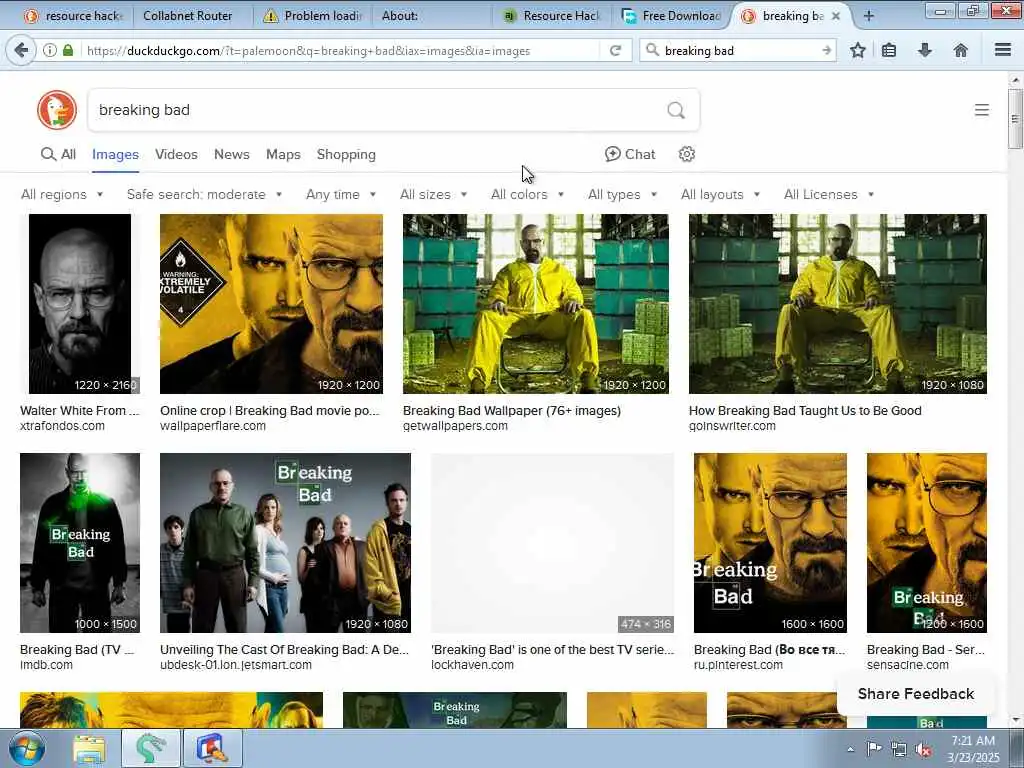Viewport: 1024px width, 768px height.
Task: Click the go arrow in the browser search box
Action: (826, 50)
